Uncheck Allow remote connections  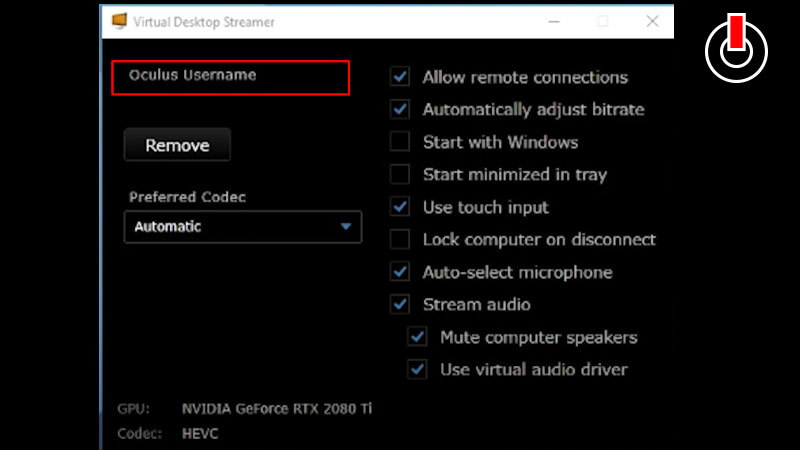click(400, 77)
